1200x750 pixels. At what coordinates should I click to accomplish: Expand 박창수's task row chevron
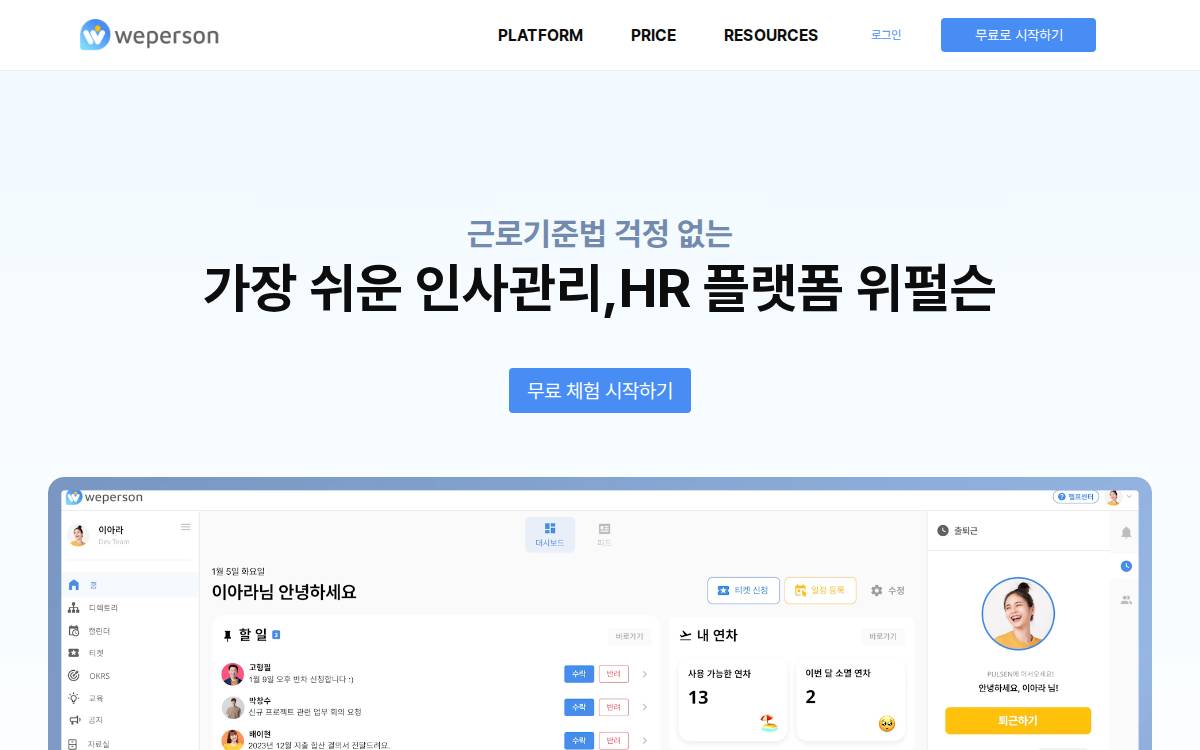[x=644, y=707]
